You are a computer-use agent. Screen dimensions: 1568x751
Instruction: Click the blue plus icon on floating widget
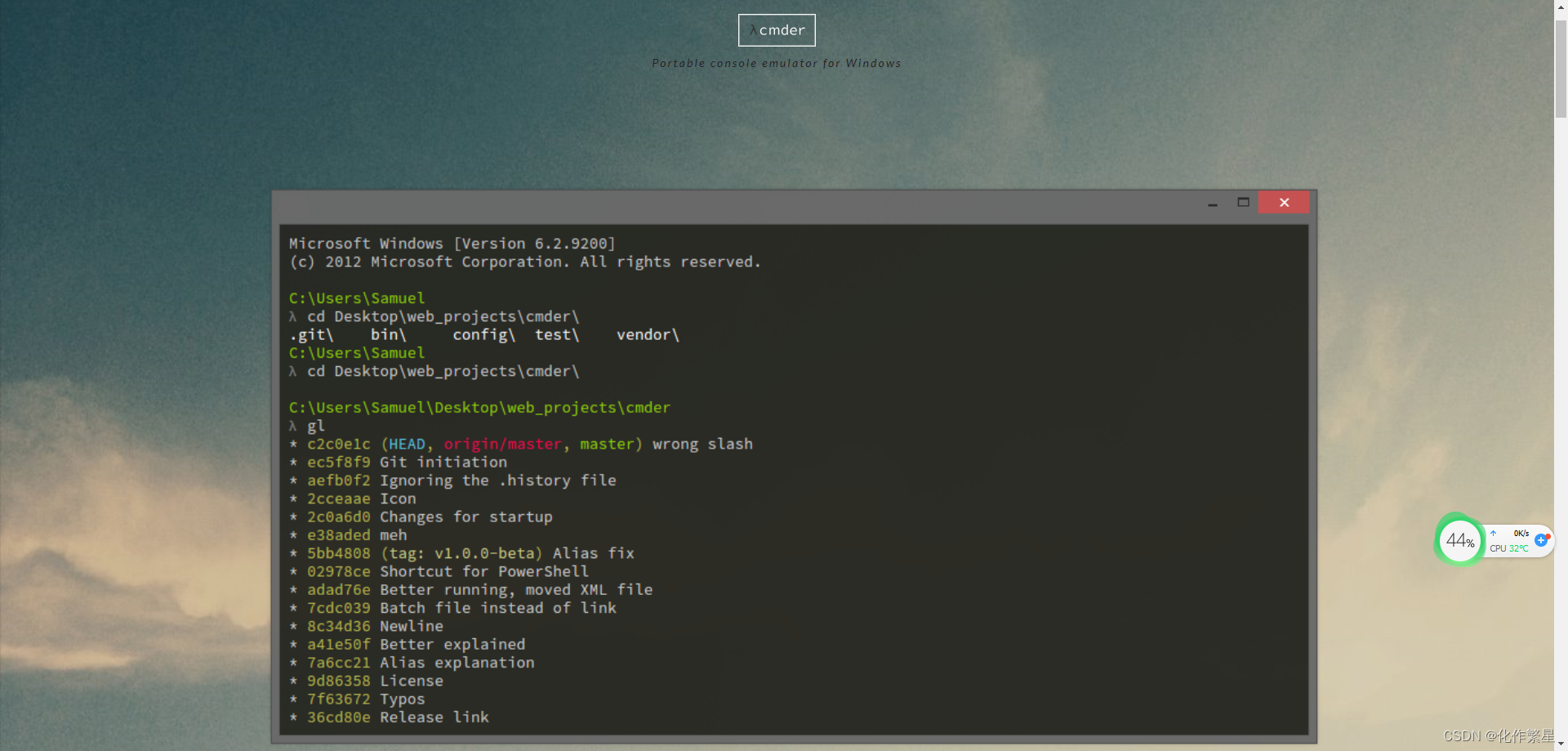click(x=1541, y=540)
